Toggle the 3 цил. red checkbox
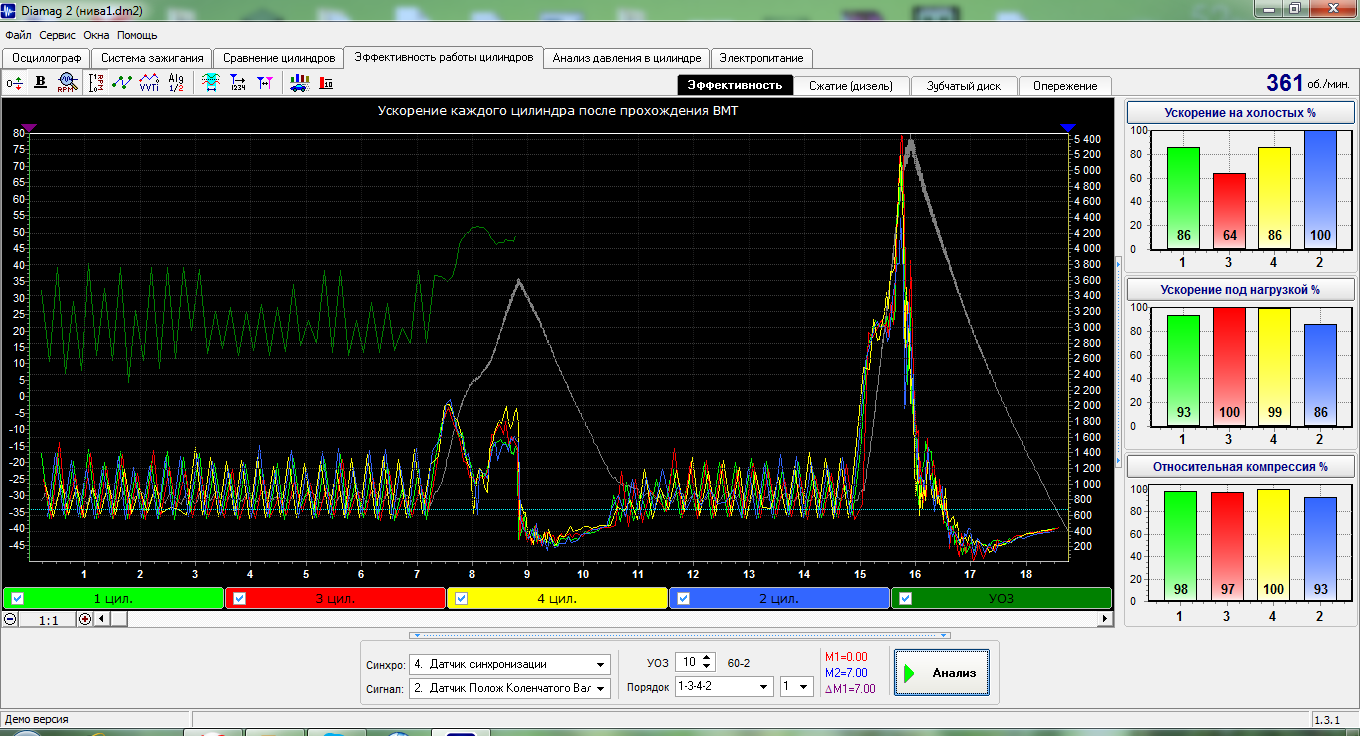Image resolution: width=1360 pixels, height=736 pixels. [239, 599]
